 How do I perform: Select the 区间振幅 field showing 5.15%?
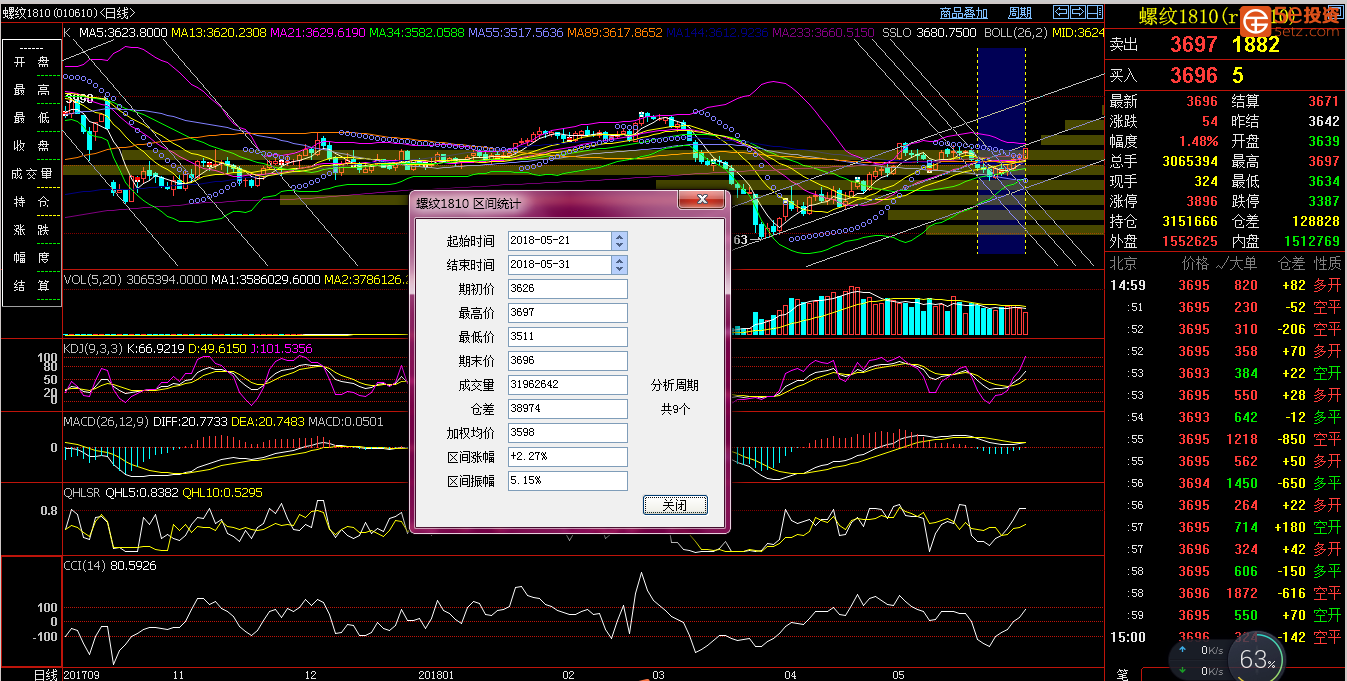[x=567, y=481]
